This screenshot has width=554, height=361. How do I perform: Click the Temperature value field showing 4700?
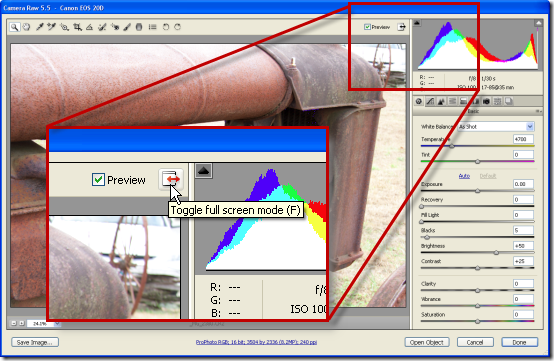point(523,139)
